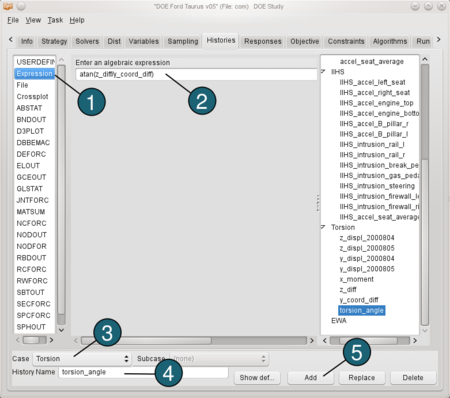Open the Case dropdown showing Torsion
The width and height of the screenshot is (450, 398).
pyautogui.click(x=81, y=359)
